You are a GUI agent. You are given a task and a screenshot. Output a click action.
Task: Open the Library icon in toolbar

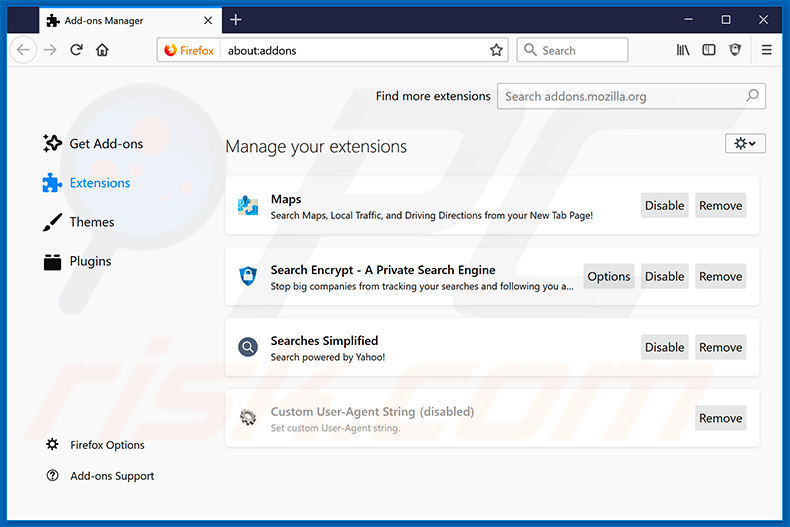[x=683, y=50]
